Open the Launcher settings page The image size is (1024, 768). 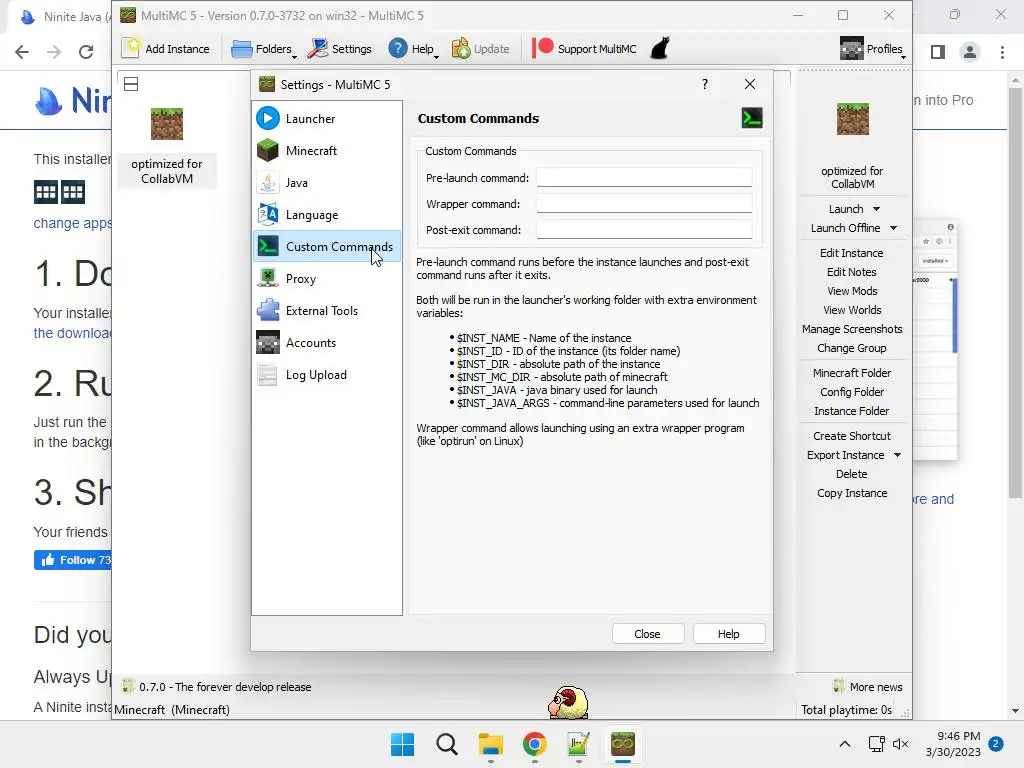(x=327, y=118)
